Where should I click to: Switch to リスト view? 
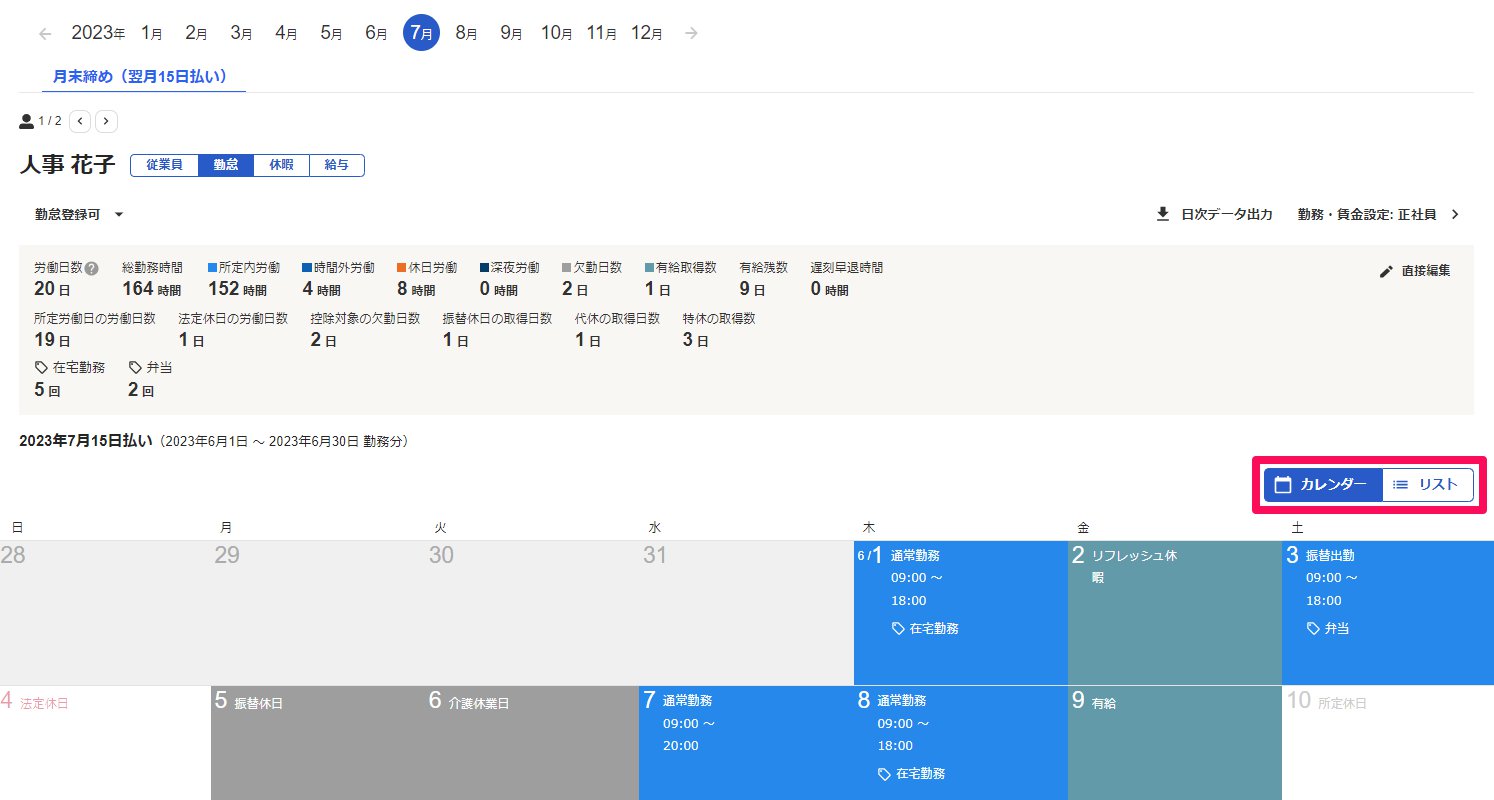1428,485
